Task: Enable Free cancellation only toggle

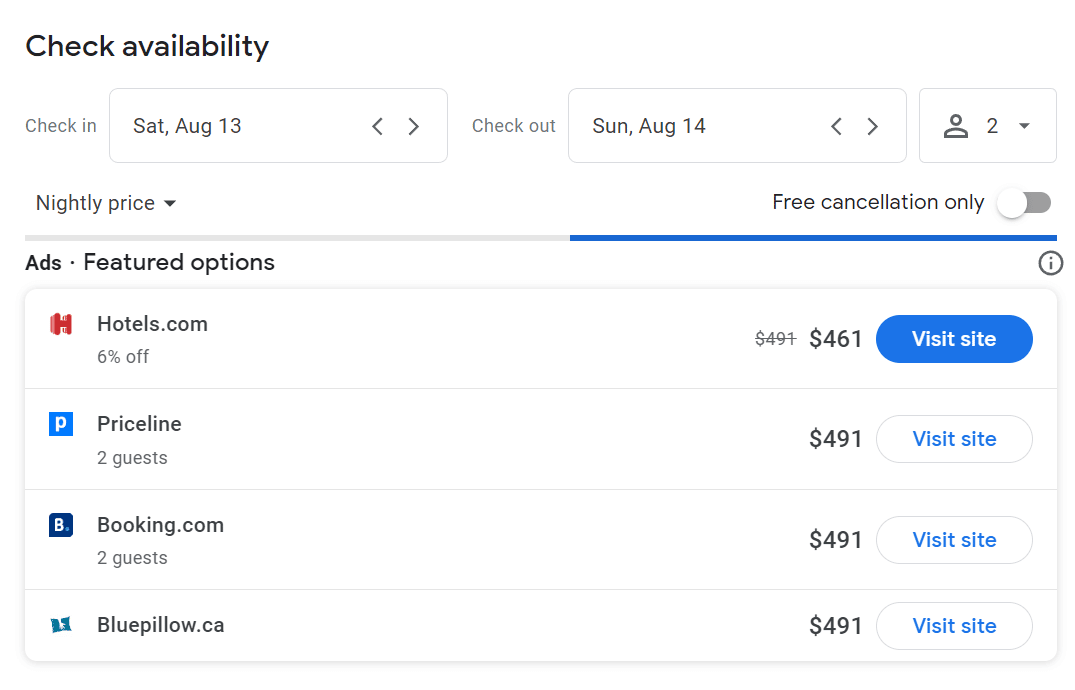Action: coord(1024,203)
